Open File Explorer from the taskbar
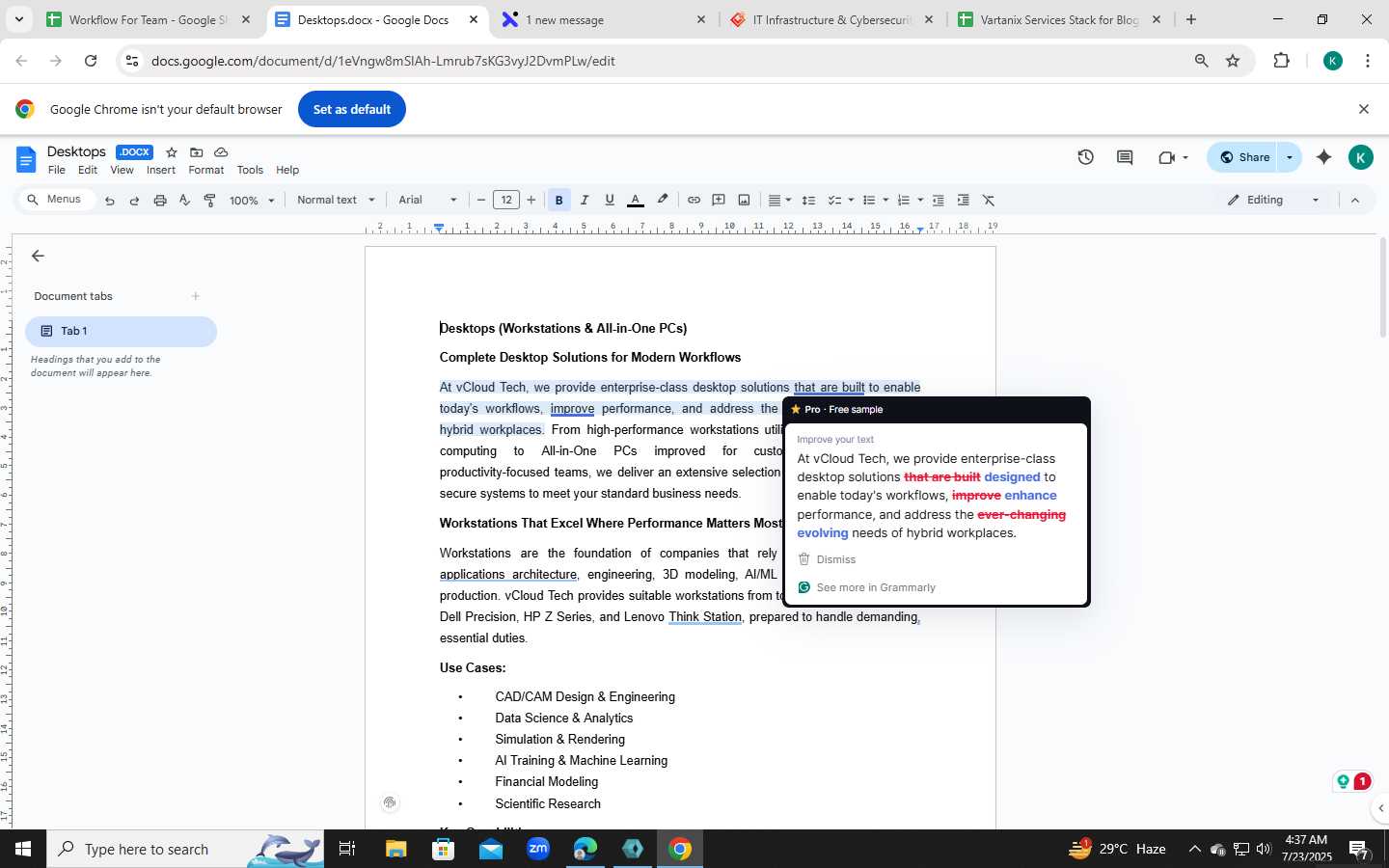Viewport: 1389px width, 868px height. point(396,849)
